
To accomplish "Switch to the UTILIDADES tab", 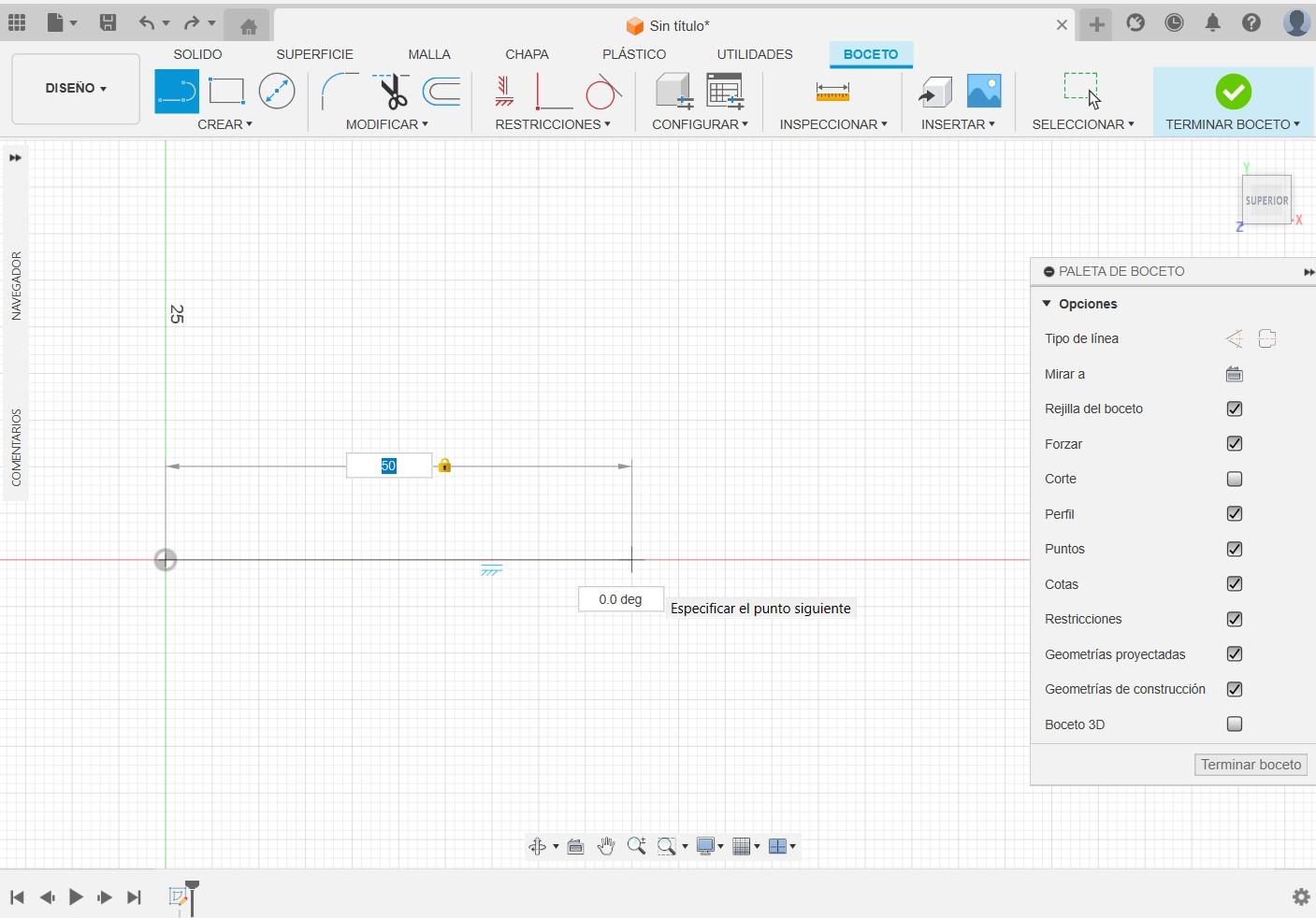I will click(x=755, y=54).
